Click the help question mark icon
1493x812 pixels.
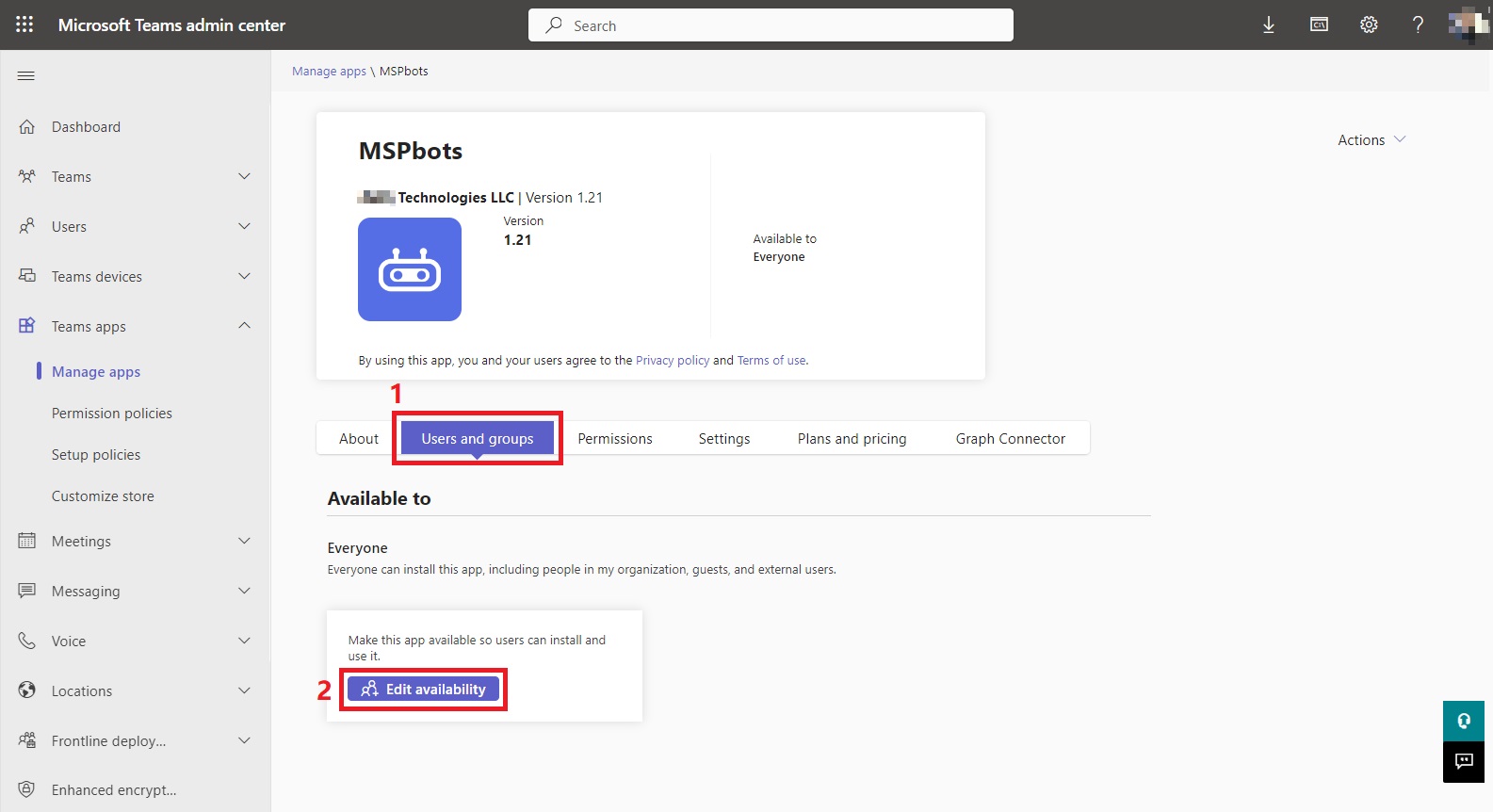(x=1418, y=25)
